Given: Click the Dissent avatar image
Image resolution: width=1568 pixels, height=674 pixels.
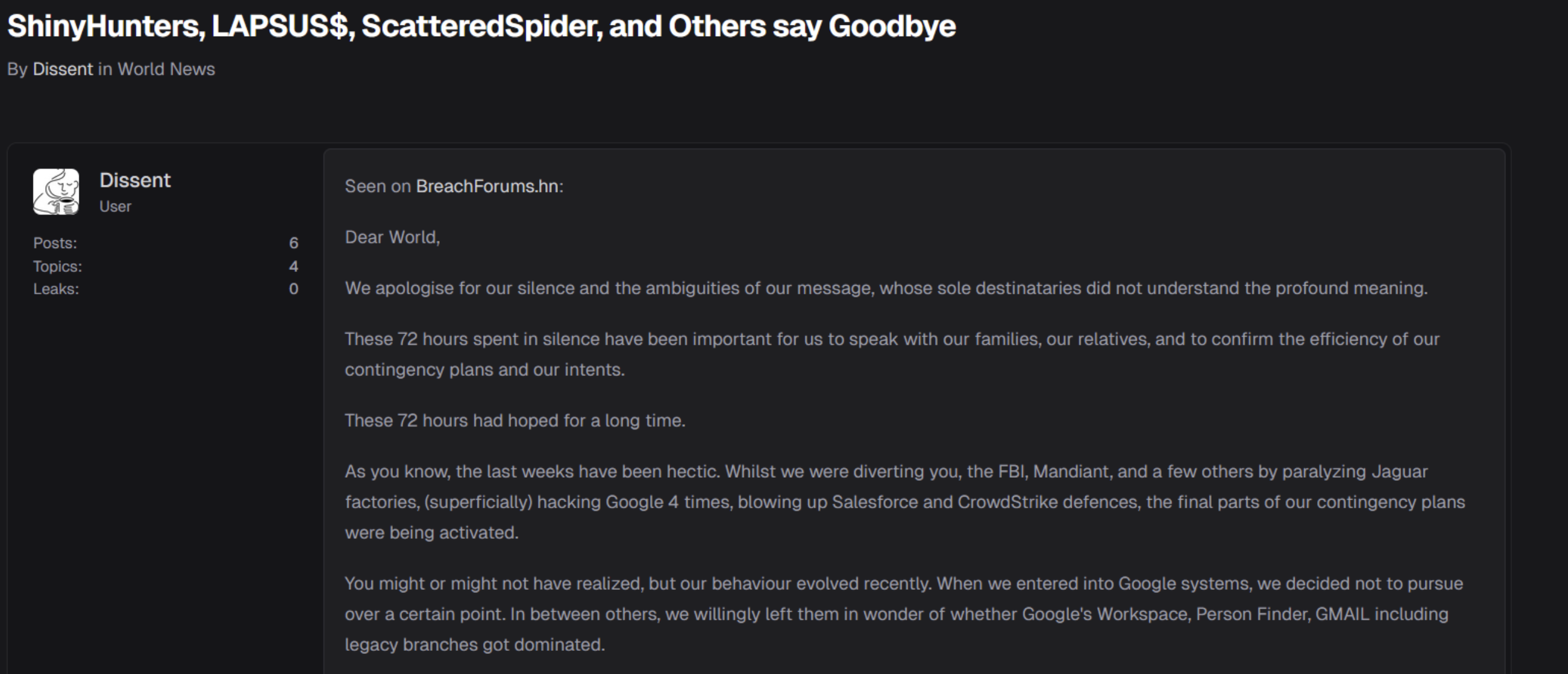Looking at the screenshot, I should point(55,190).
